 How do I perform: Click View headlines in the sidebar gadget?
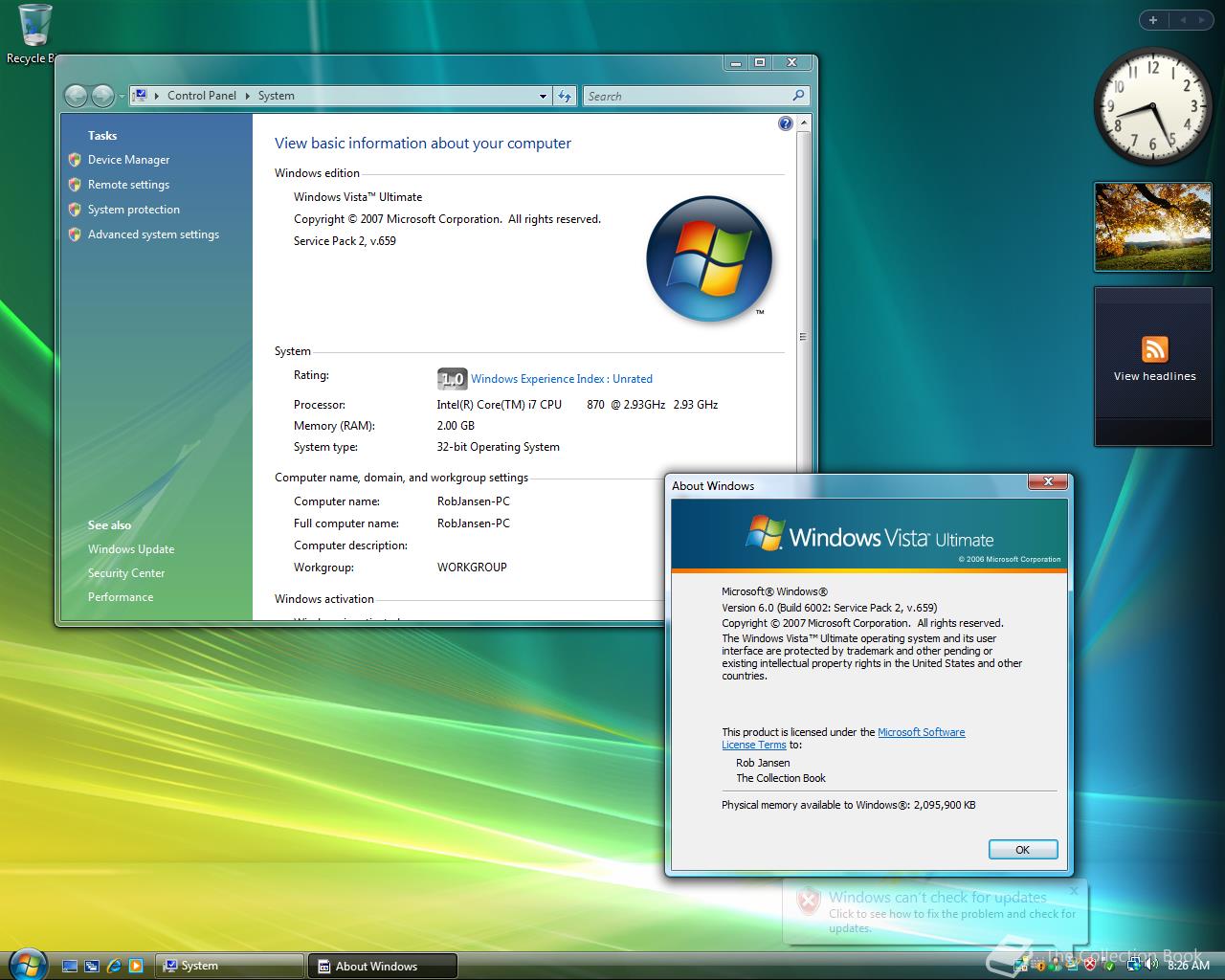click(x=1153, y=375)
